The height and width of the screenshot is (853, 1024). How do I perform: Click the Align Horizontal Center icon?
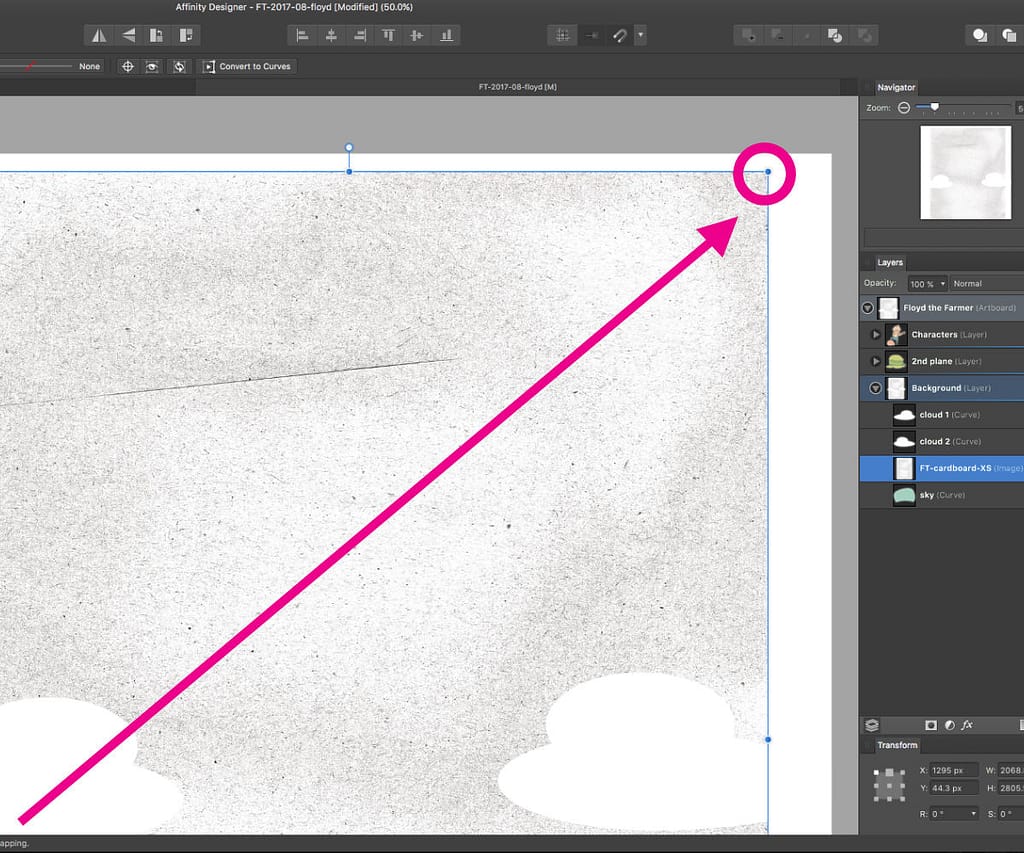point(330,35)
